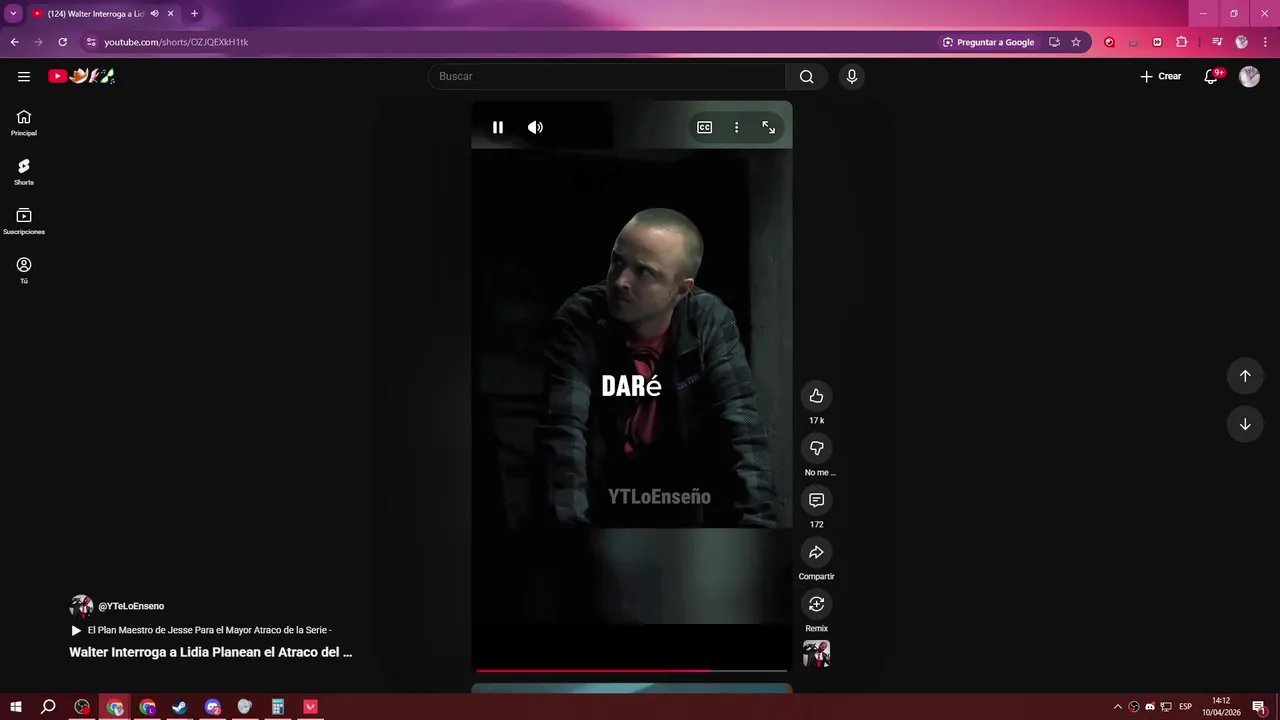Click the Discord tray icon
Viewport: 1280px width, 720px height.
tap(1149, 707)
